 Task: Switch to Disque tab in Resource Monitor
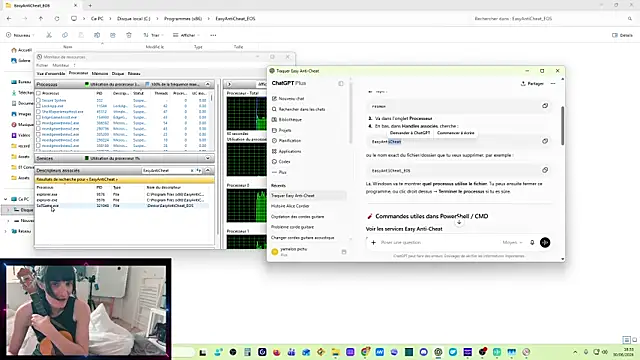[x=118, y=73]
